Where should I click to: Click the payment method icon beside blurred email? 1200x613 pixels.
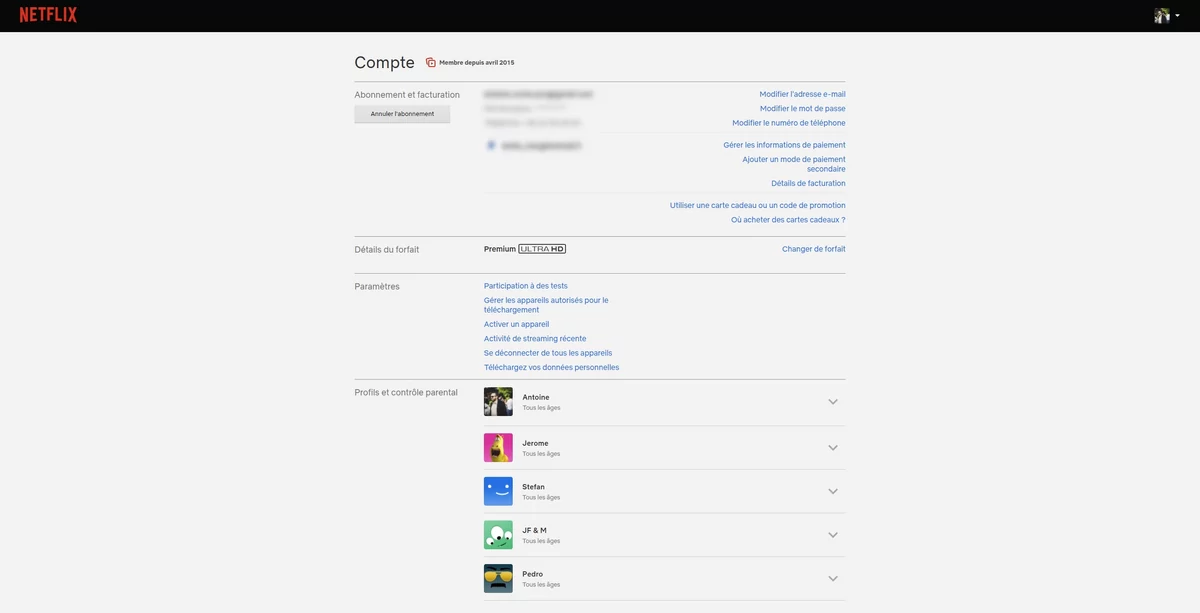(491, 145)
